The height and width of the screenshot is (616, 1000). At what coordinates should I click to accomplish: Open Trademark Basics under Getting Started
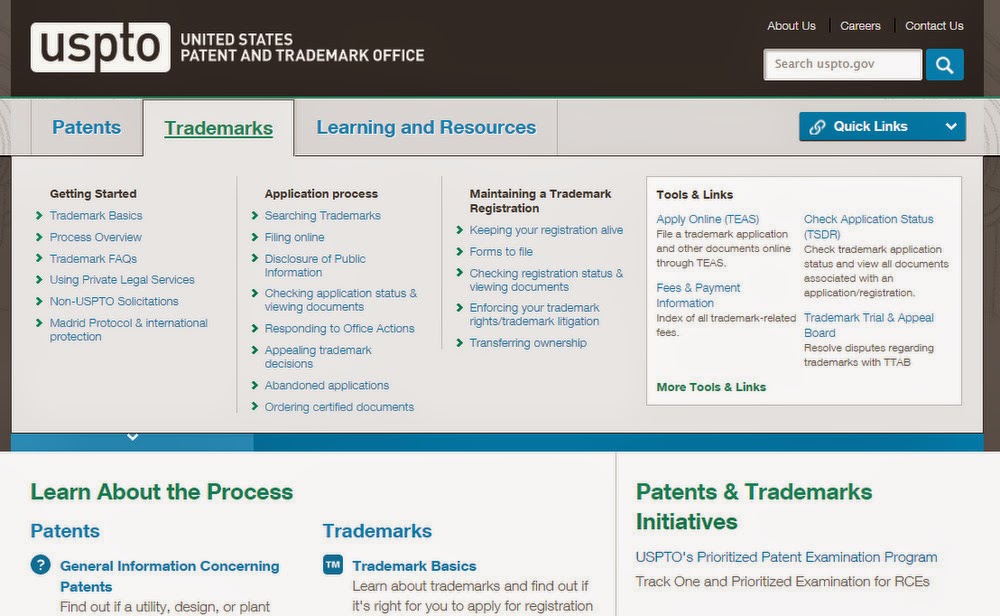(96, 216)
